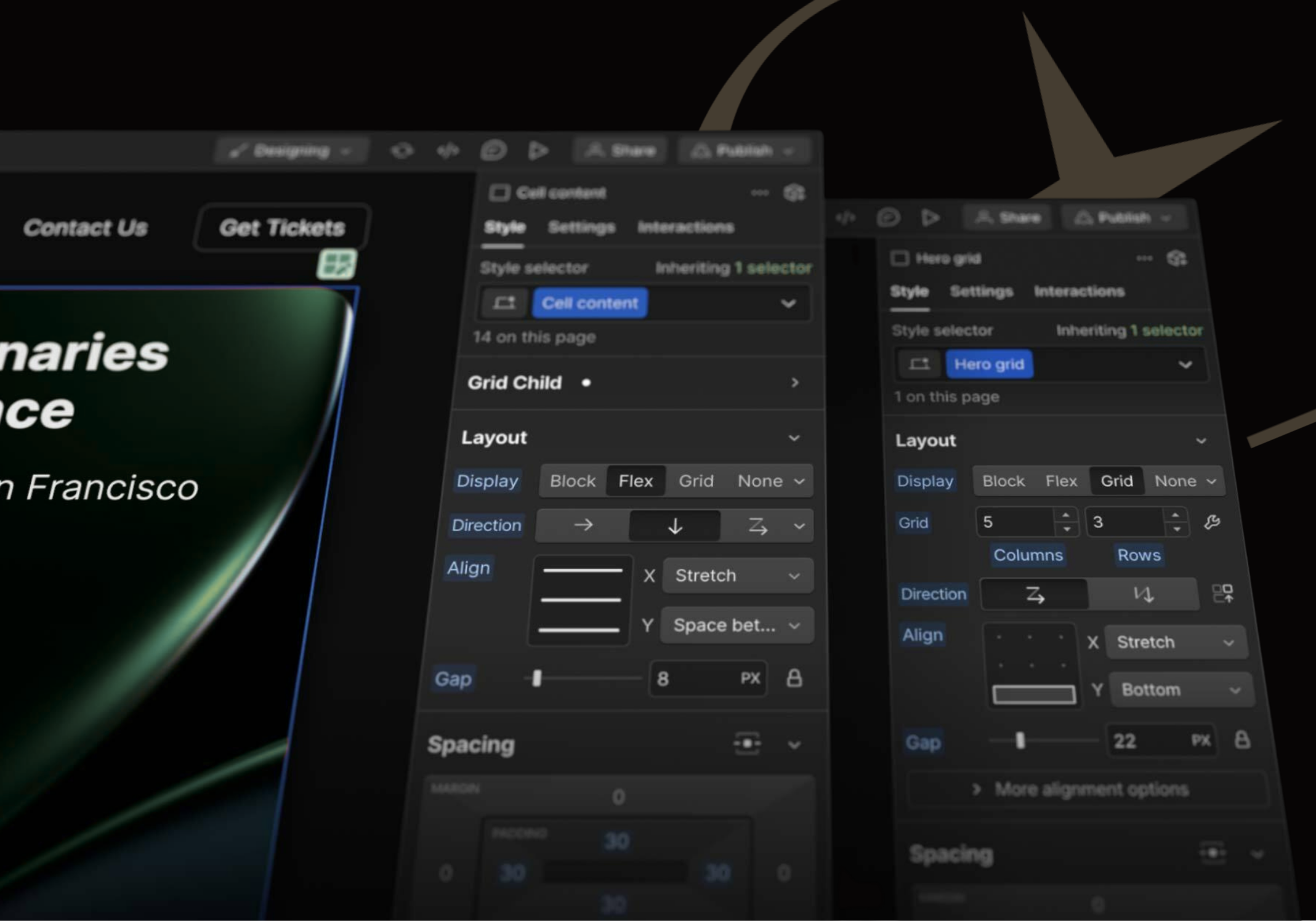Click the Get Tickets button
This screenshot has height=921, width=1316.
[282, 228]
